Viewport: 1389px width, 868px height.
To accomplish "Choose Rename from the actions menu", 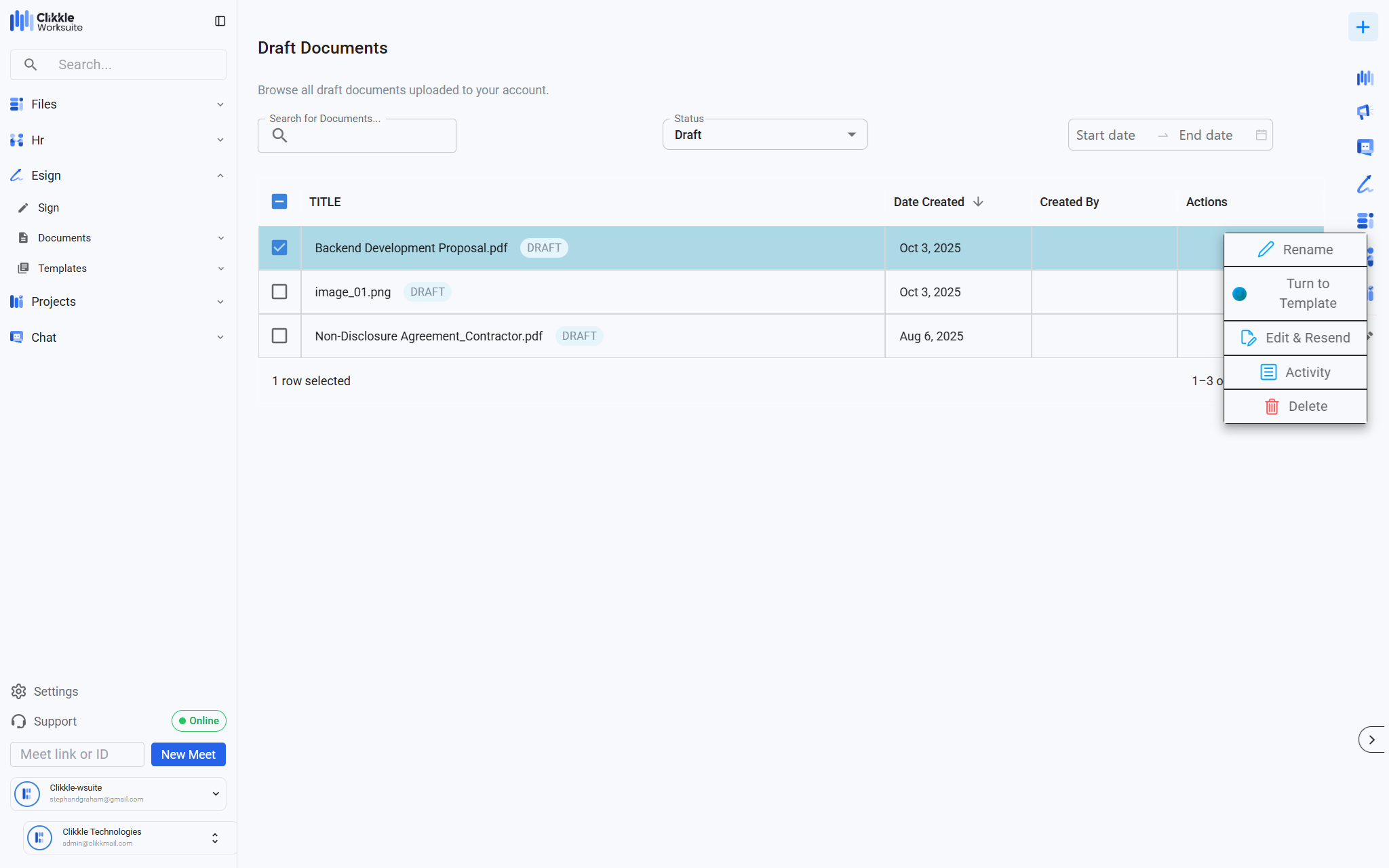I will (x=1295, y=250).
